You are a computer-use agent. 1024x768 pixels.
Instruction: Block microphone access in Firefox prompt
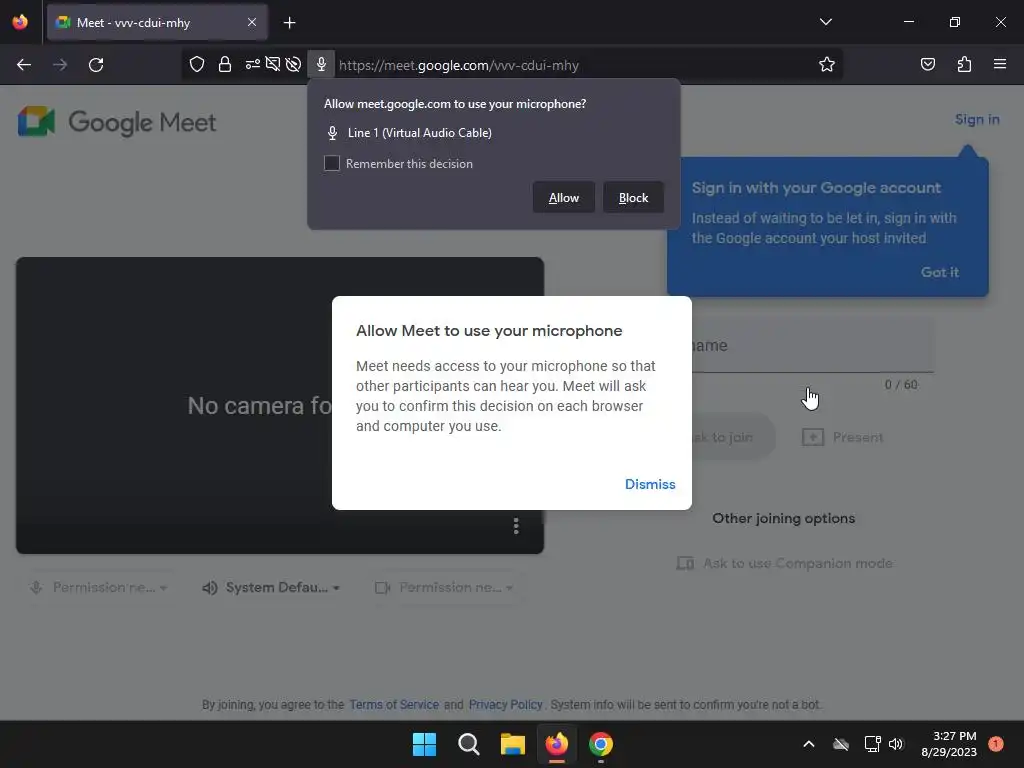click(x=633, y=197)
